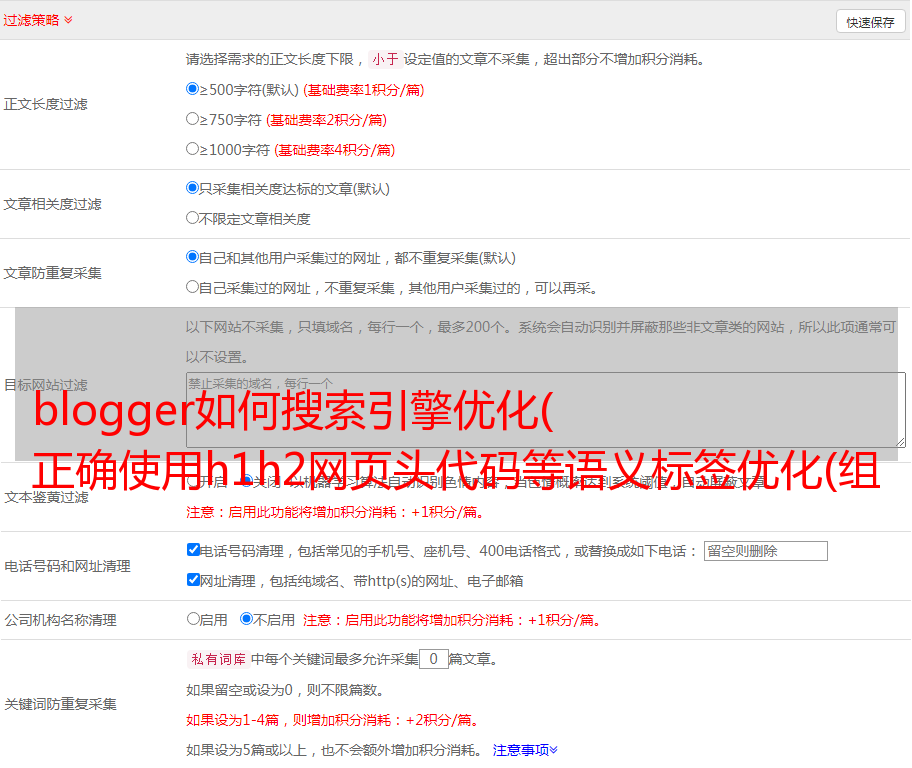
Task: Click the 留空则删除 replacement phone input
Action: (765, 551)
